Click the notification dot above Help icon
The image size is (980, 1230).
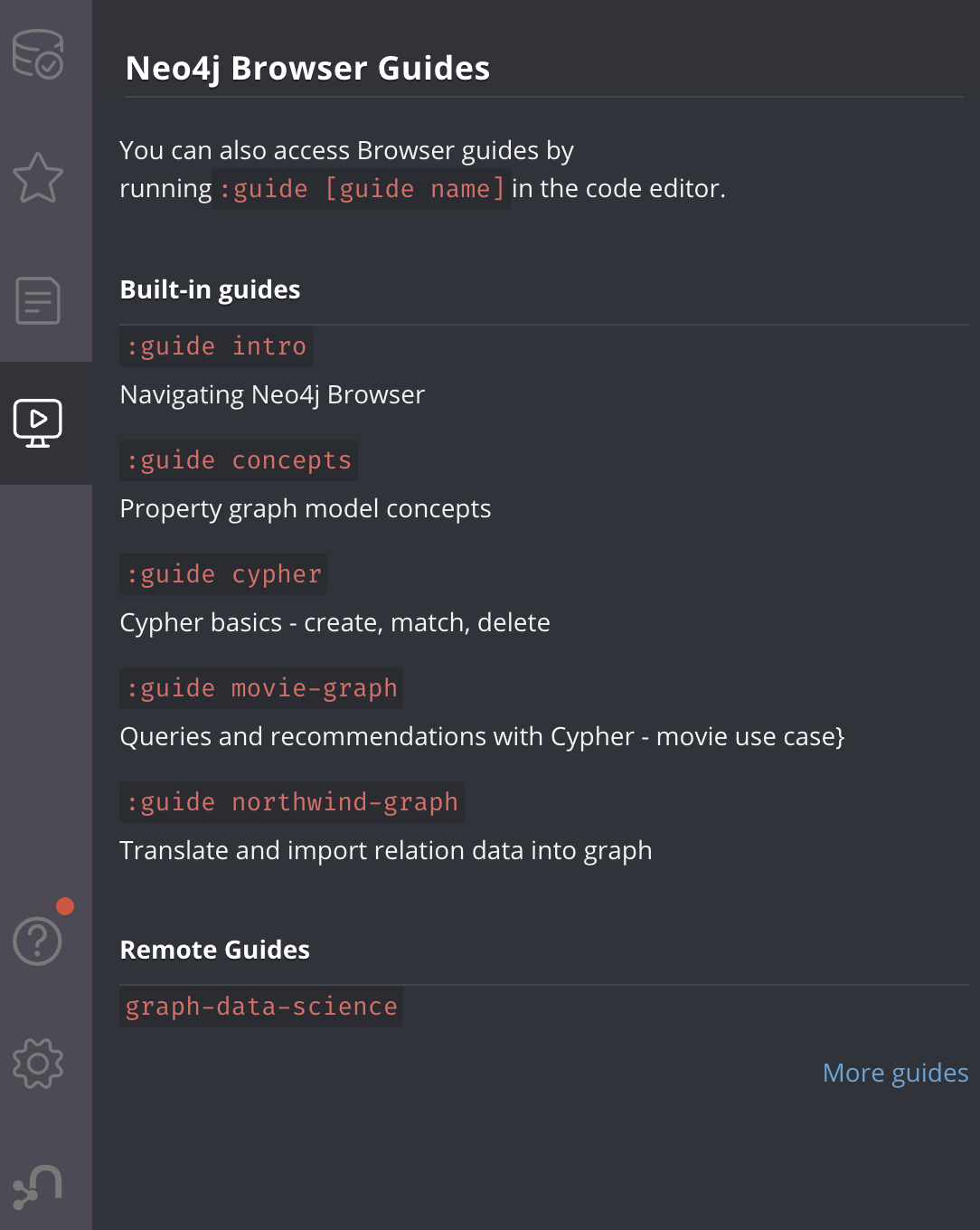point(64,907)
